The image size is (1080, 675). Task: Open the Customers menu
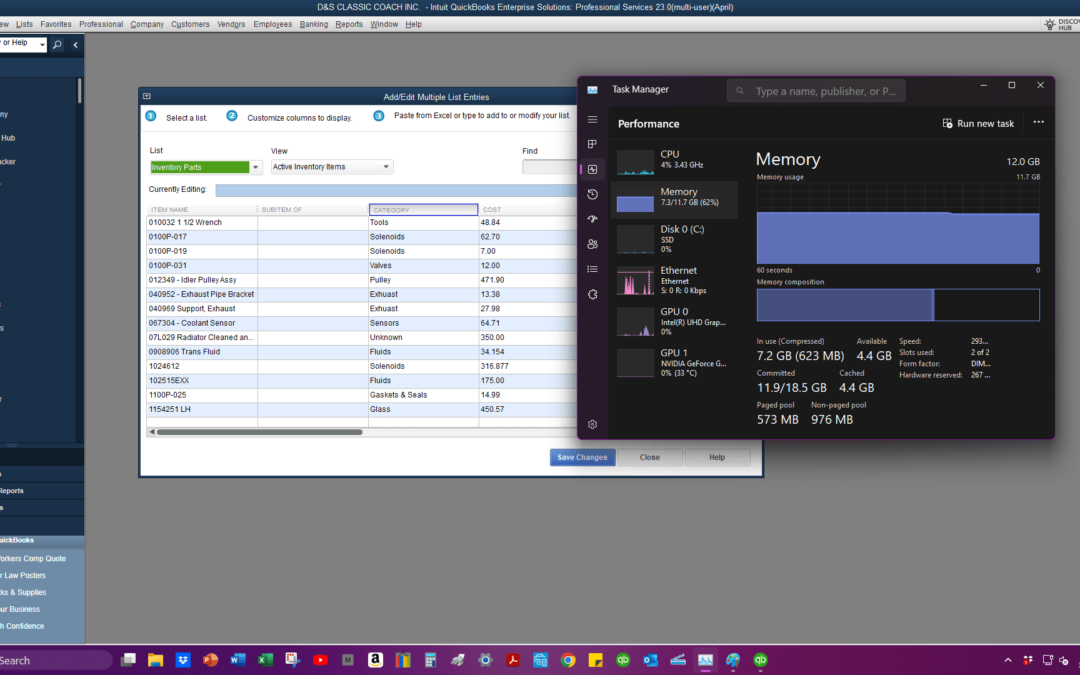(x=190, y=24)
